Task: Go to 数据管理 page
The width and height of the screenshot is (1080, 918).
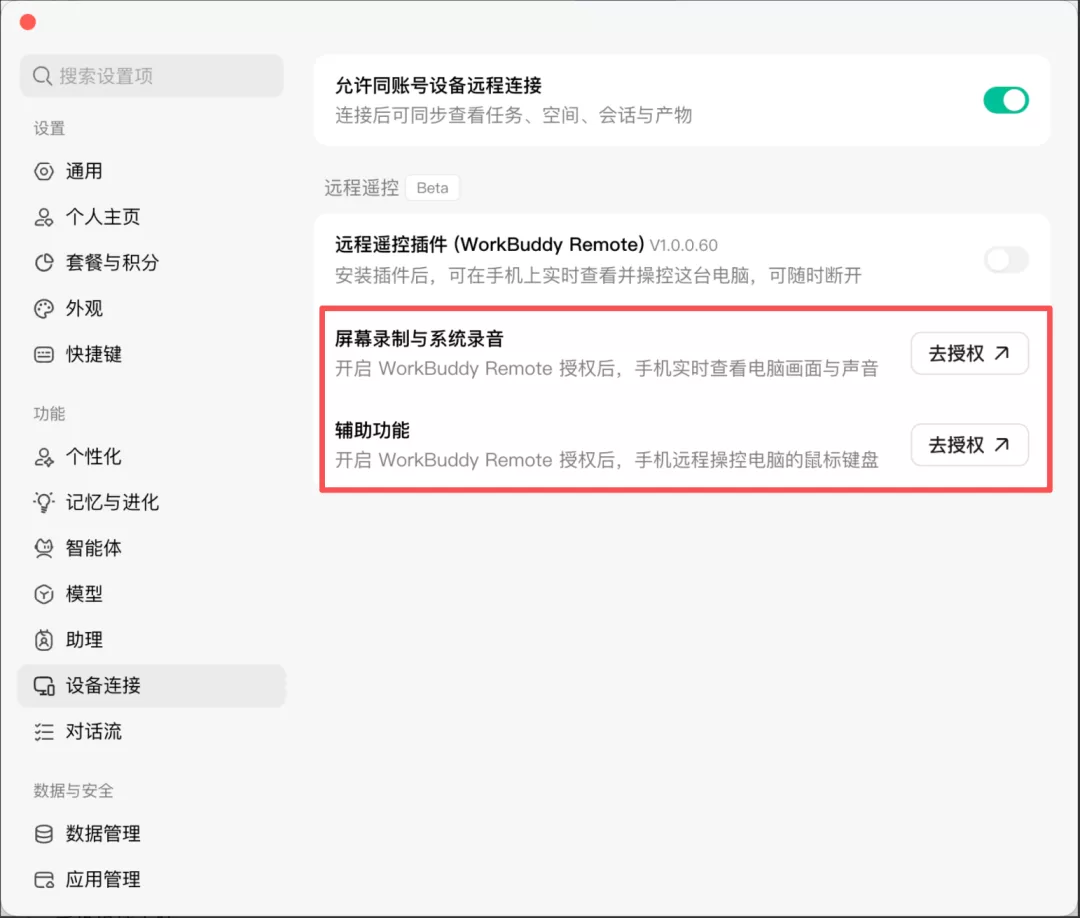Action: click(x=152, y=834)
